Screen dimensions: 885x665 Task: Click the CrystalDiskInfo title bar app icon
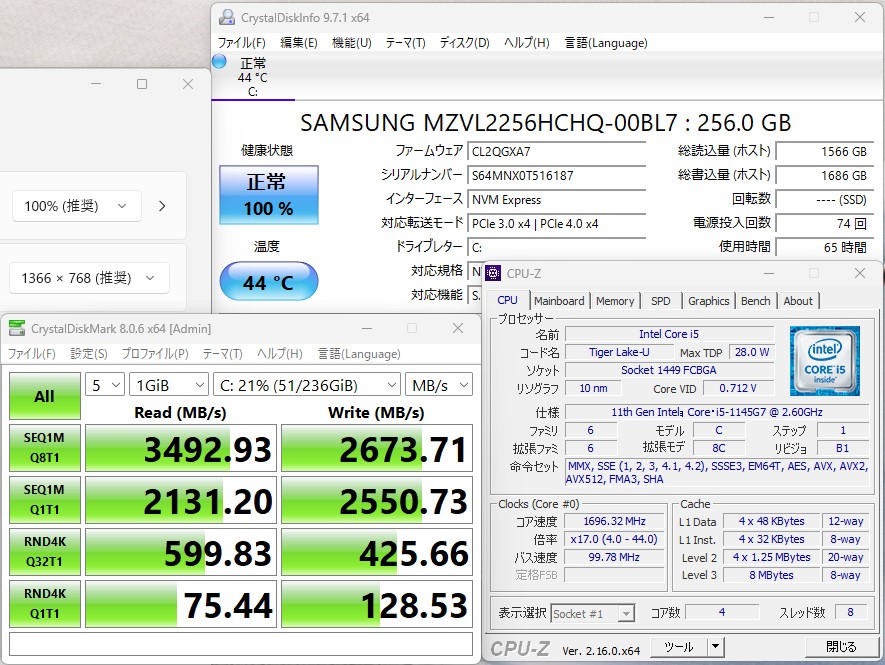227,17
